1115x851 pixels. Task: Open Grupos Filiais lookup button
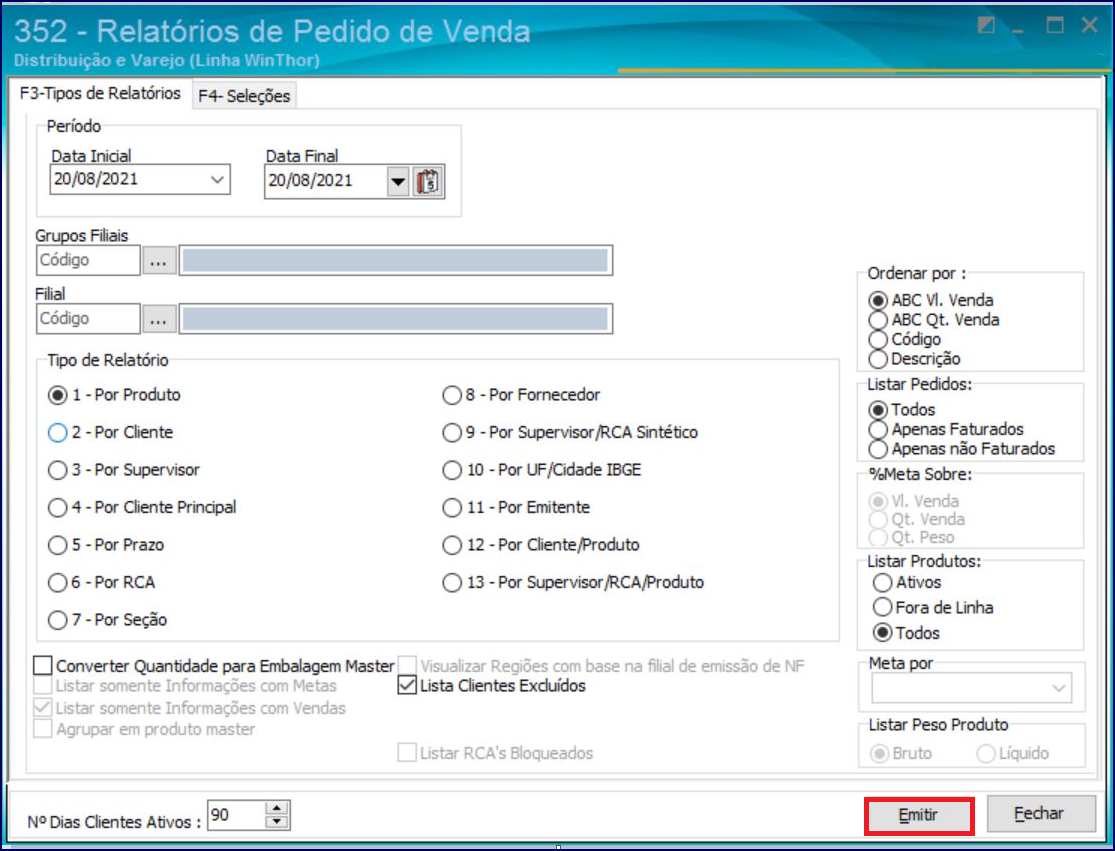click(x=159, y=261)
